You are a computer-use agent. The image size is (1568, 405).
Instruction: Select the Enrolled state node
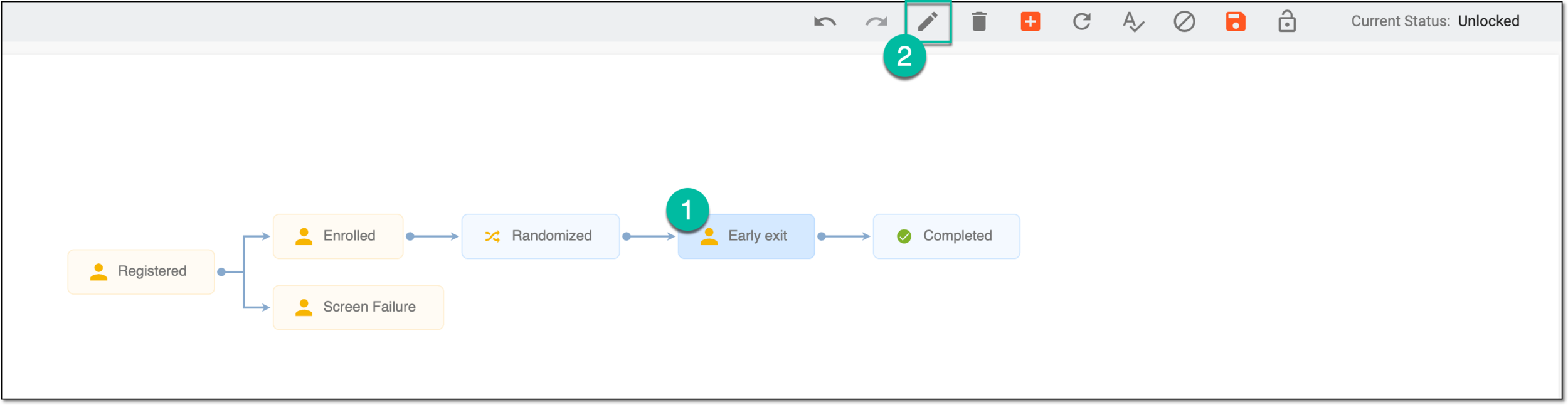click(338, 236)
